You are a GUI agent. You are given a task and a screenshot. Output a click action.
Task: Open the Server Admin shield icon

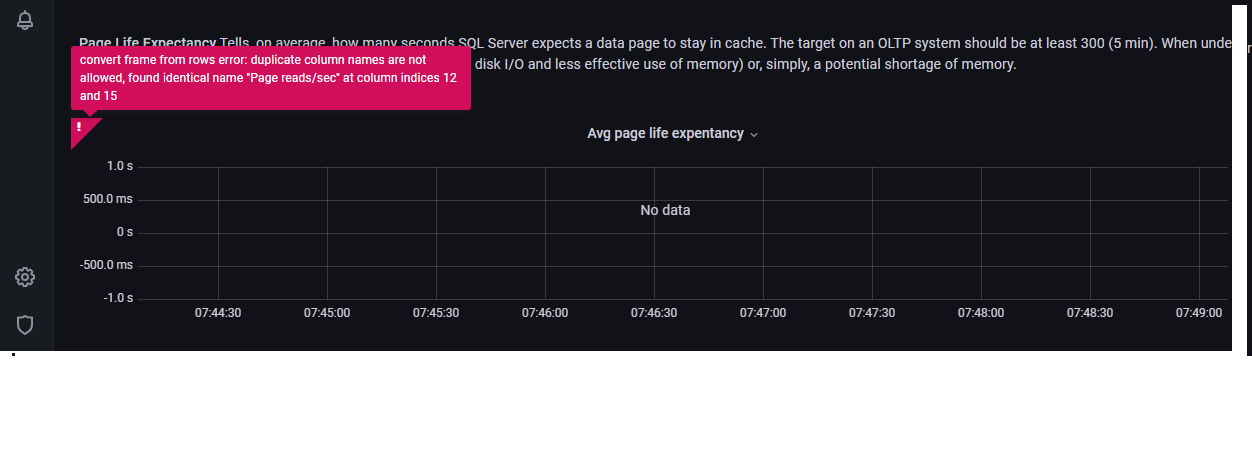point(26,324)
